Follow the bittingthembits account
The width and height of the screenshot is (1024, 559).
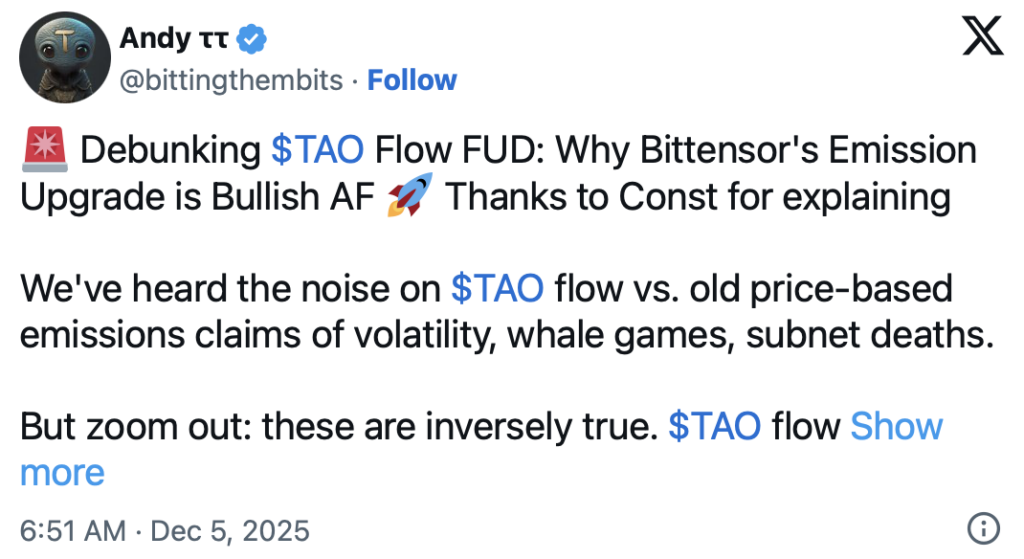(412, 80)
